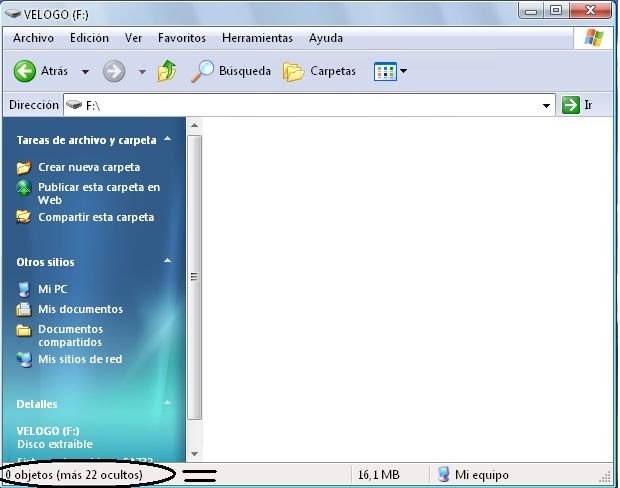The image size is (620, 488).
Task: Maximize the VELOGO window
Action: point(556,10)
